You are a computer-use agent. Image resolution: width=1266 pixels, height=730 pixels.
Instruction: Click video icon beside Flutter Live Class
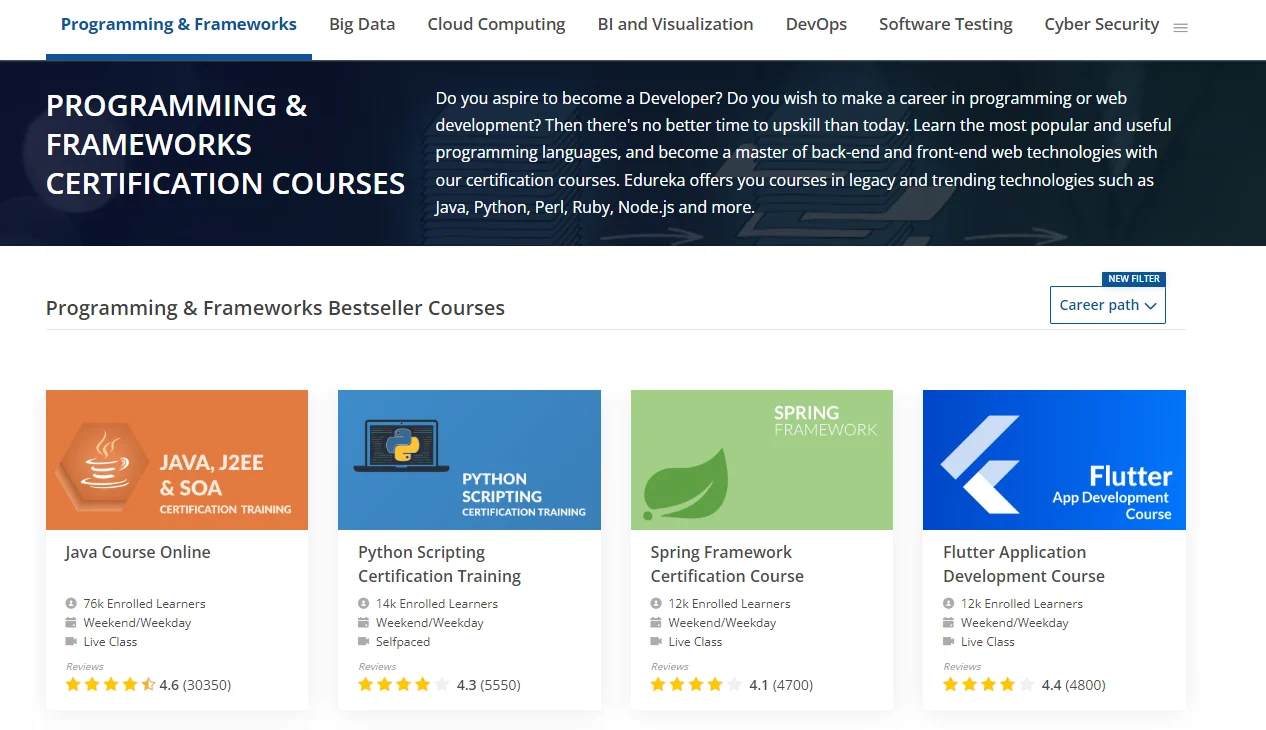click(x=949, y=642)
